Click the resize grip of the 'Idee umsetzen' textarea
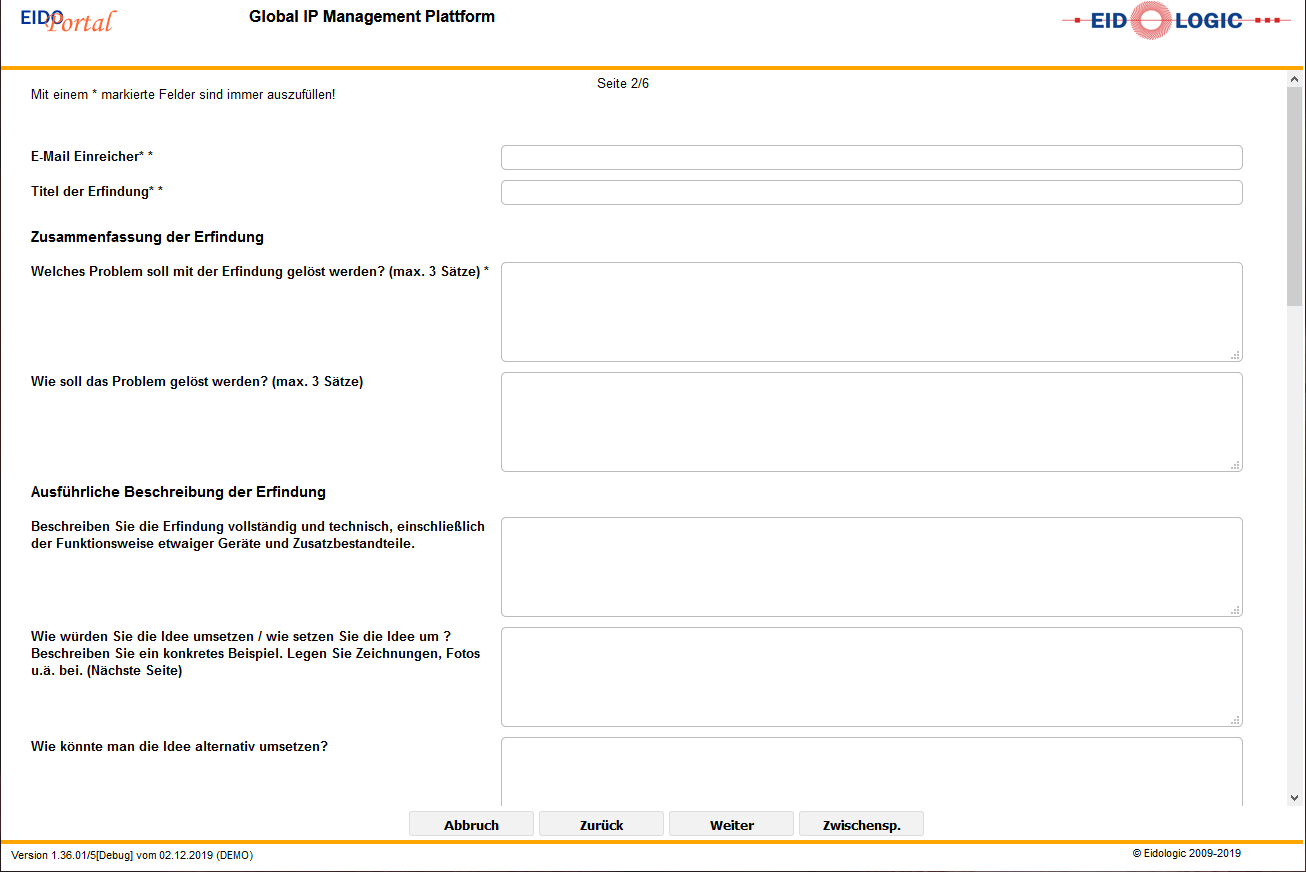Screen dimensions: 1306x872 coord(1236,720)
